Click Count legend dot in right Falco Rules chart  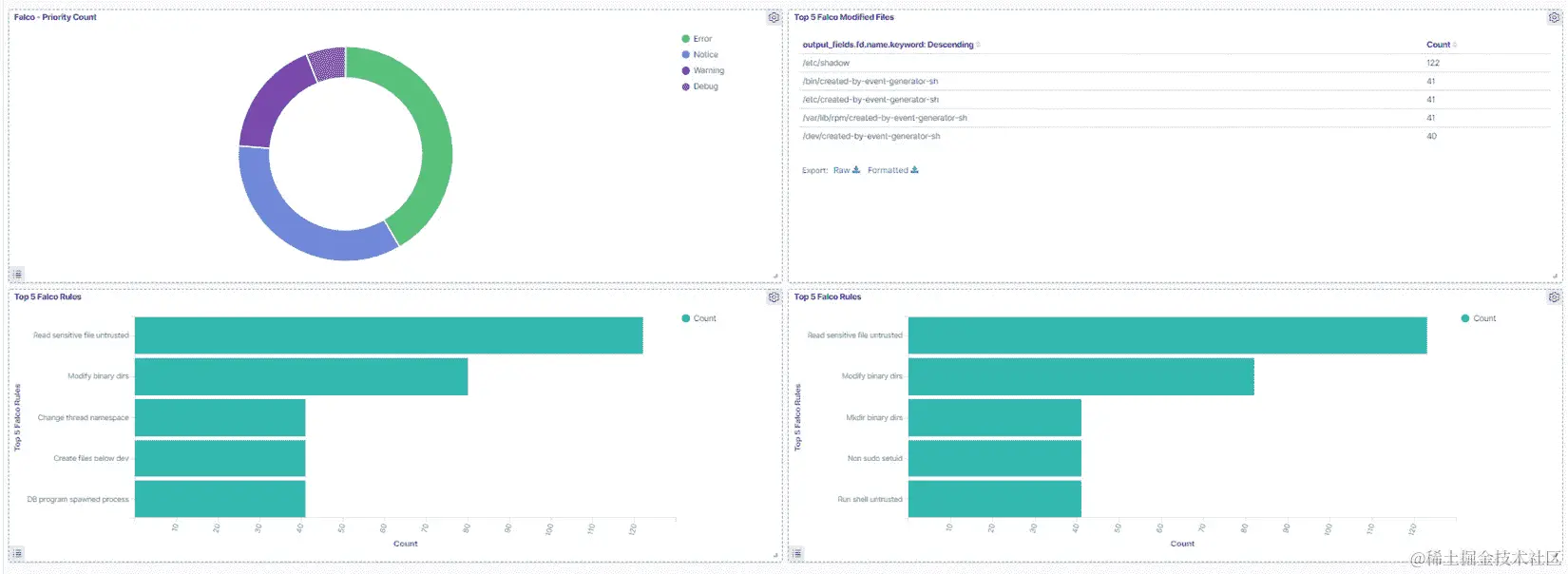point(1464,318)
